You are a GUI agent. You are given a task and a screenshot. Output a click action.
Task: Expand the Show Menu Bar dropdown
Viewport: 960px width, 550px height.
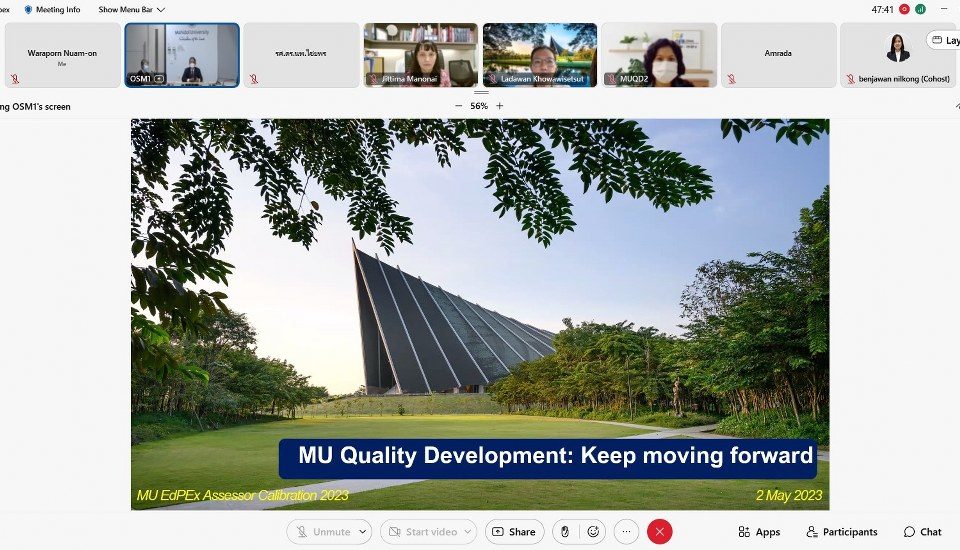(x=132, y=10)
